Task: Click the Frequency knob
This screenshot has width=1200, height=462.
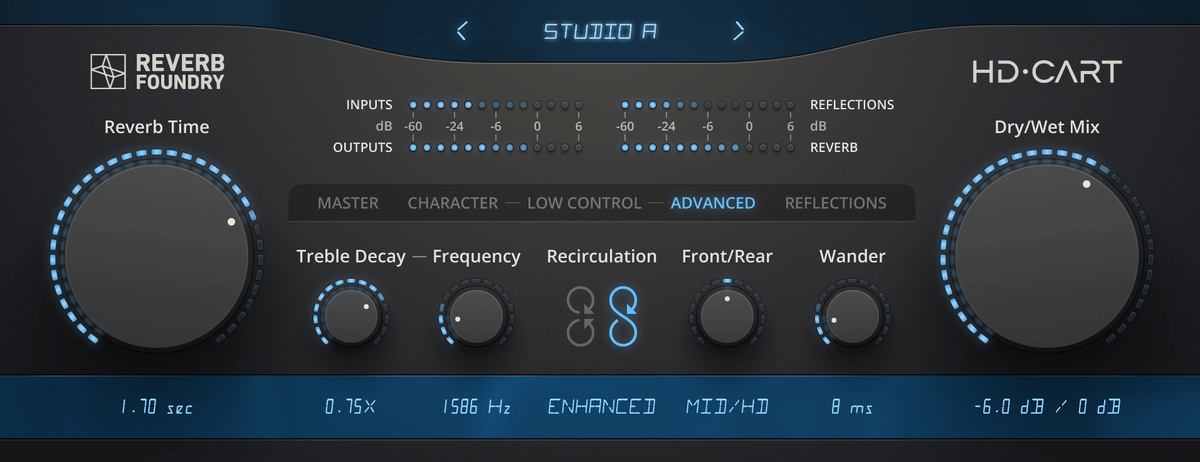Action: 476,316
